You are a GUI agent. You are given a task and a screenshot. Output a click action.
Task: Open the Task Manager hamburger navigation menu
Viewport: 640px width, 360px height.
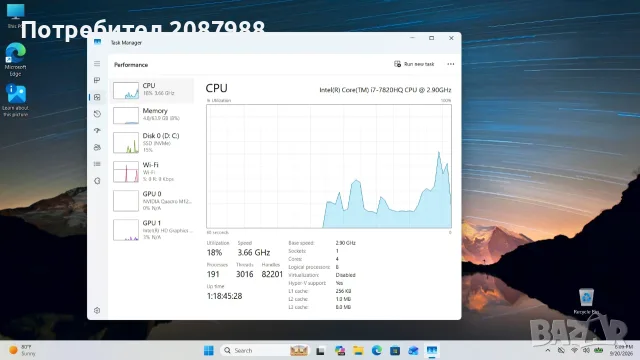pyautogui.click(x=97, y=64)
